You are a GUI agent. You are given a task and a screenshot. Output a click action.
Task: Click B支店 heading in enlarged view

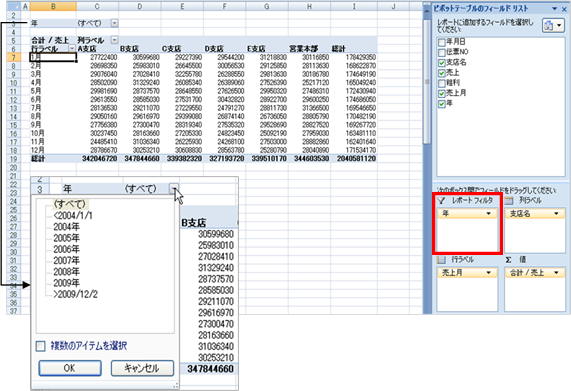(194, 223)
